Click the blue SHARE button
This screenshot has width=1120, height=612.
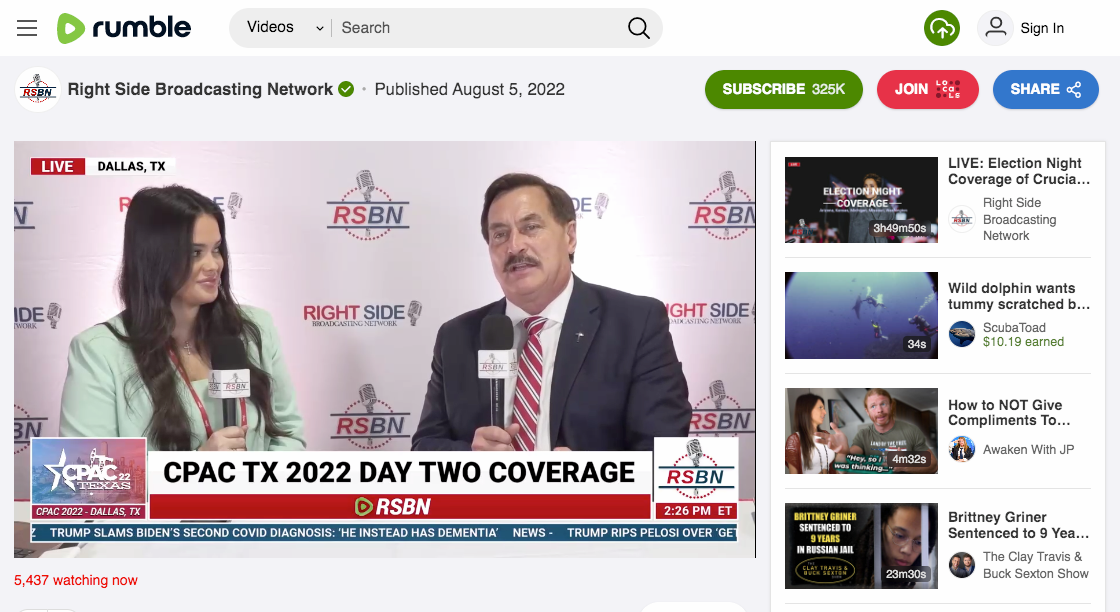[x=1045, y=89]
